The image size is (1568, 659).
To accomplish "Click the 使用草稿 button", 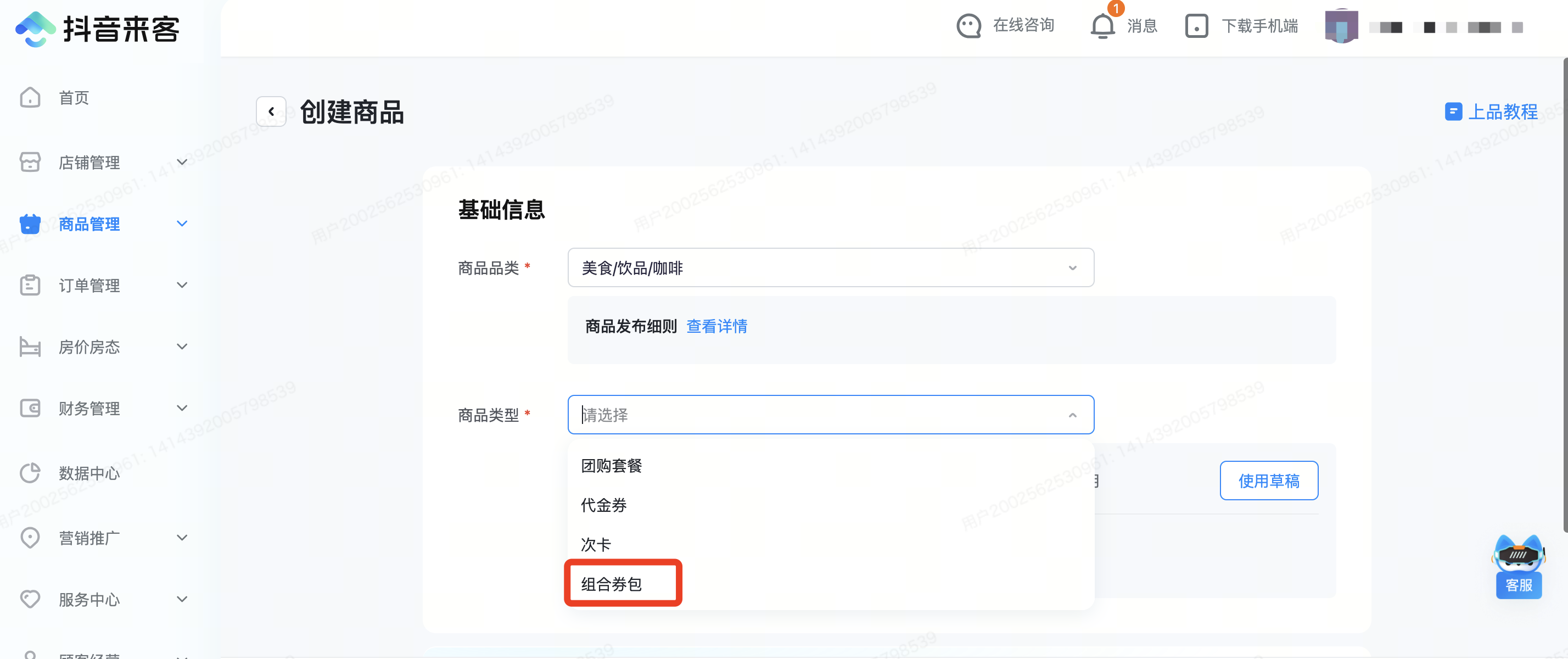I will click(1269, 481).
